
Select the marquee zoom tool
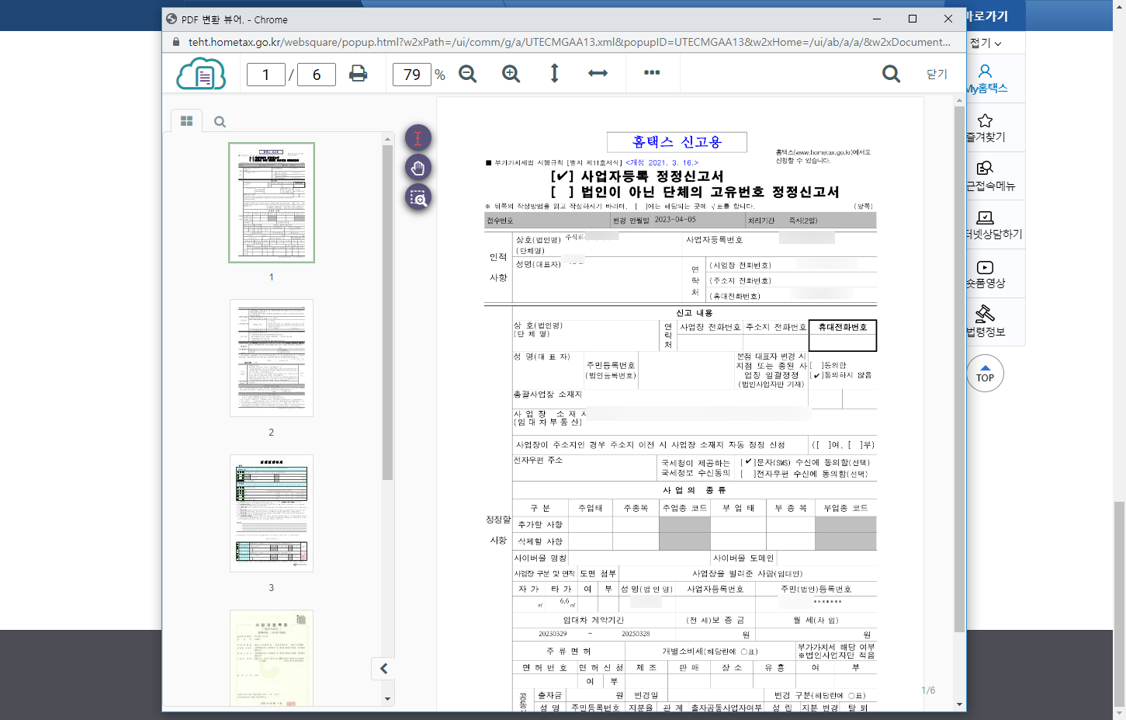coord(418,197)
